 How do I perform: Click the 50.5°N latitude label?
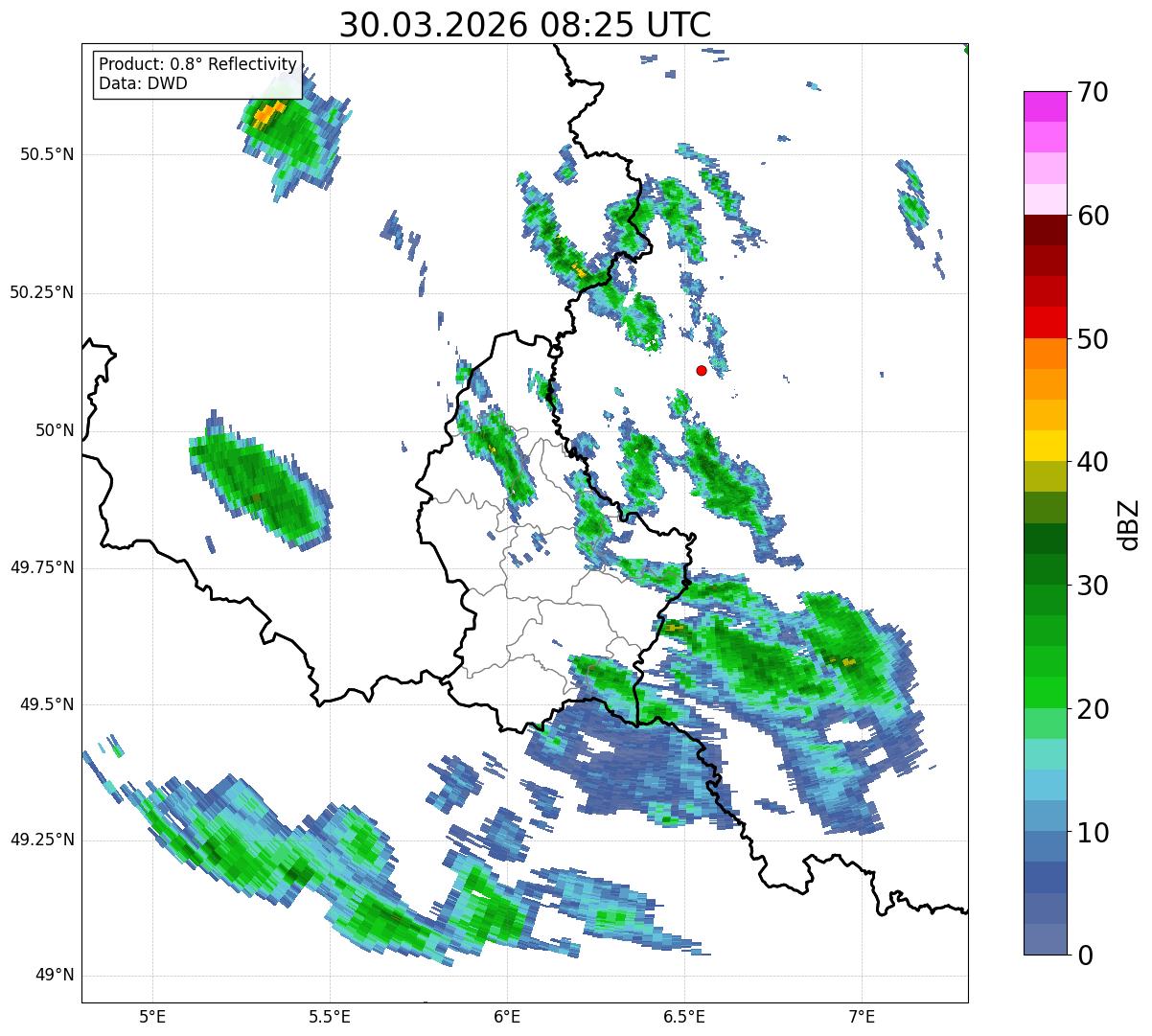click(x=48, y=154)
